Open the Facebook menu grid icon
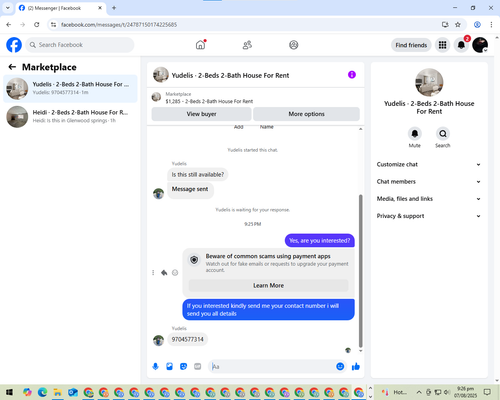The image size is (500, 400). coord(442,45)
